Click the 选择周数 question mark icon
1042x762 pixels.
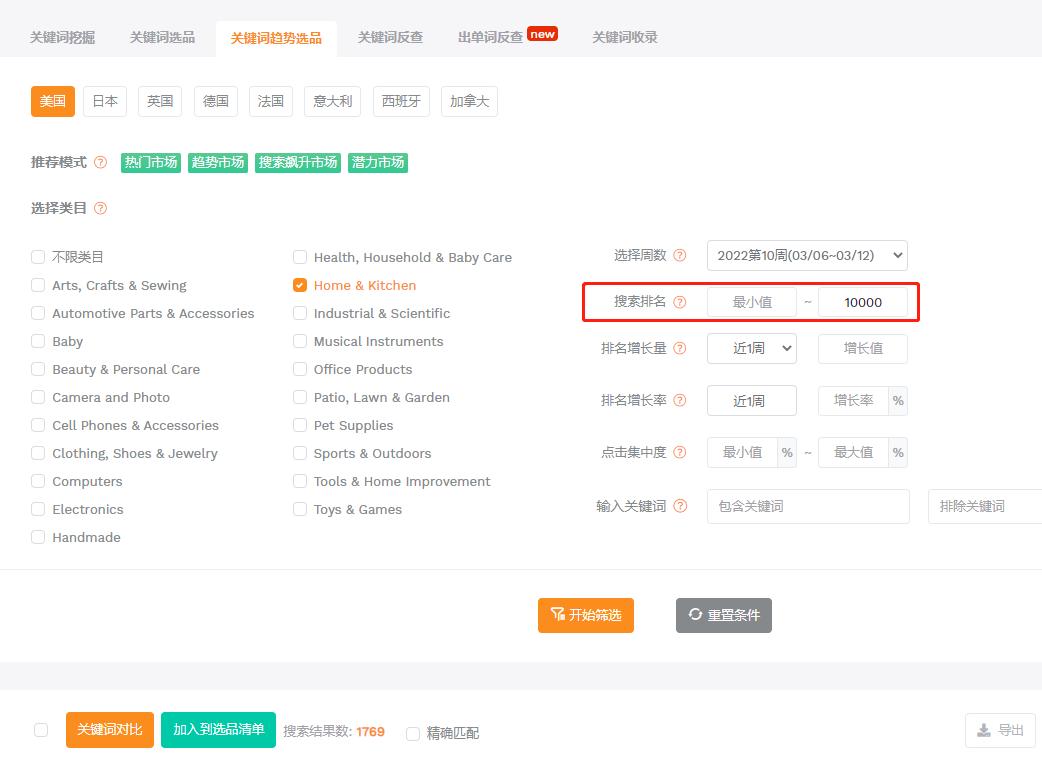coord(681,255)
